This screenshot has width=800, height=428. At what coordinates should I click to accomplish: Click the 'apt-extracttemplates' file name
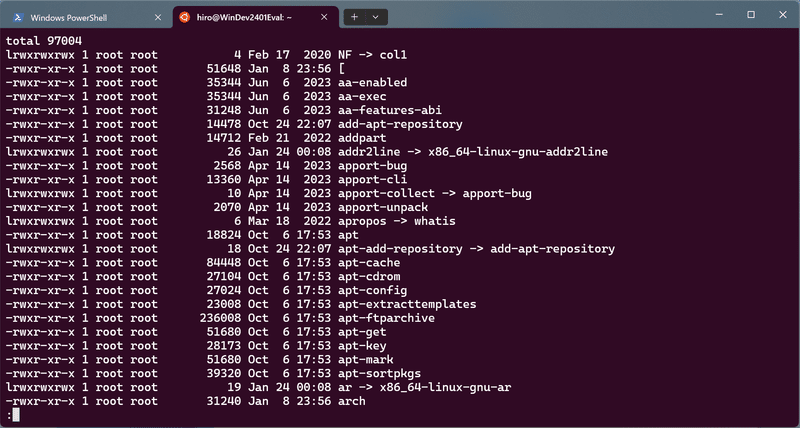point(407,304)
